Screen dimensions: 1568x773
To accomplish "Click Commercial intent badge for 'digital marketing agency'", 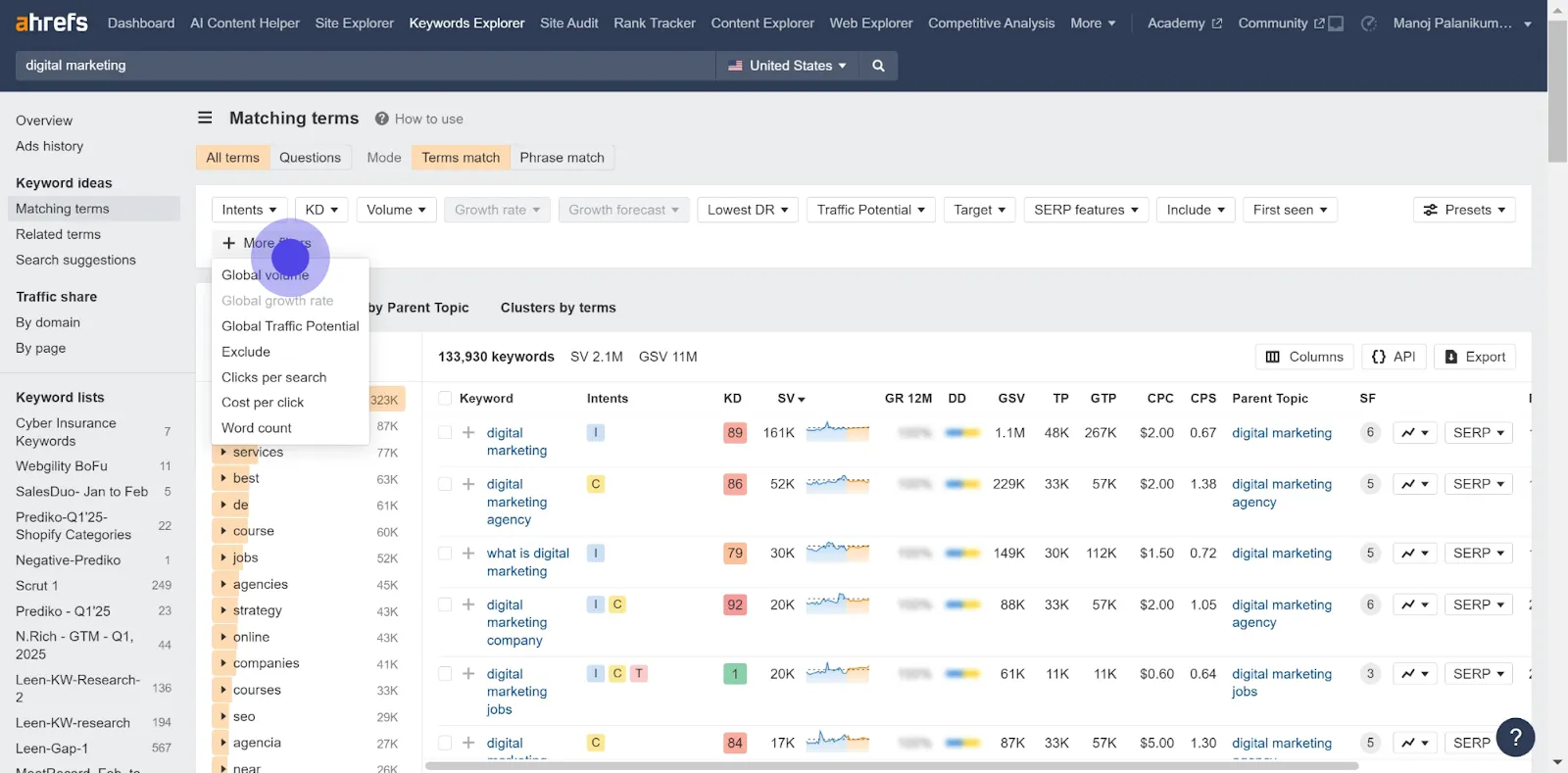I will (595, 484).
